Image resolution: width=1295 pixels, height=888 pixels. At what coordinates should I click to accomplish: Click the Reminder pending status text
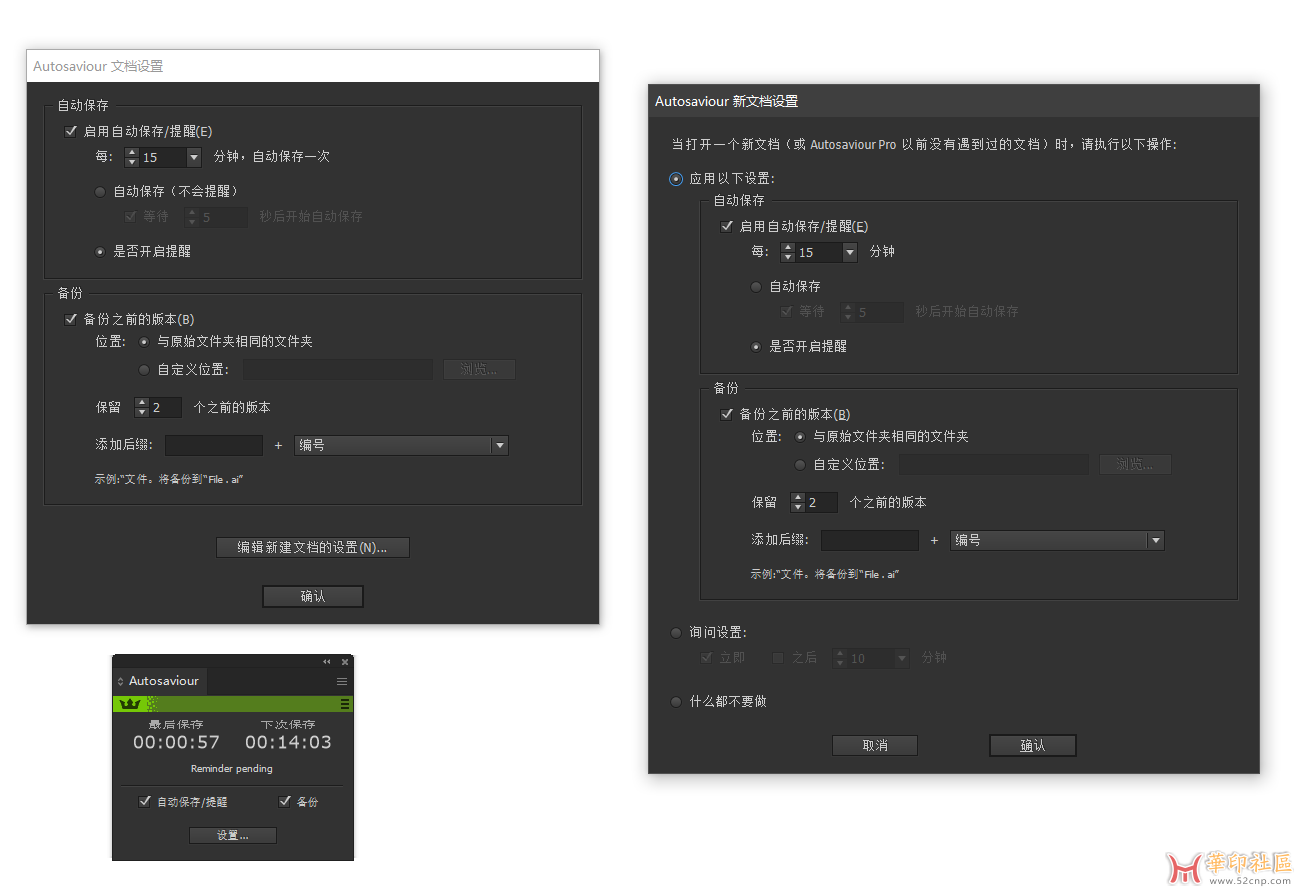pos(232,769)
